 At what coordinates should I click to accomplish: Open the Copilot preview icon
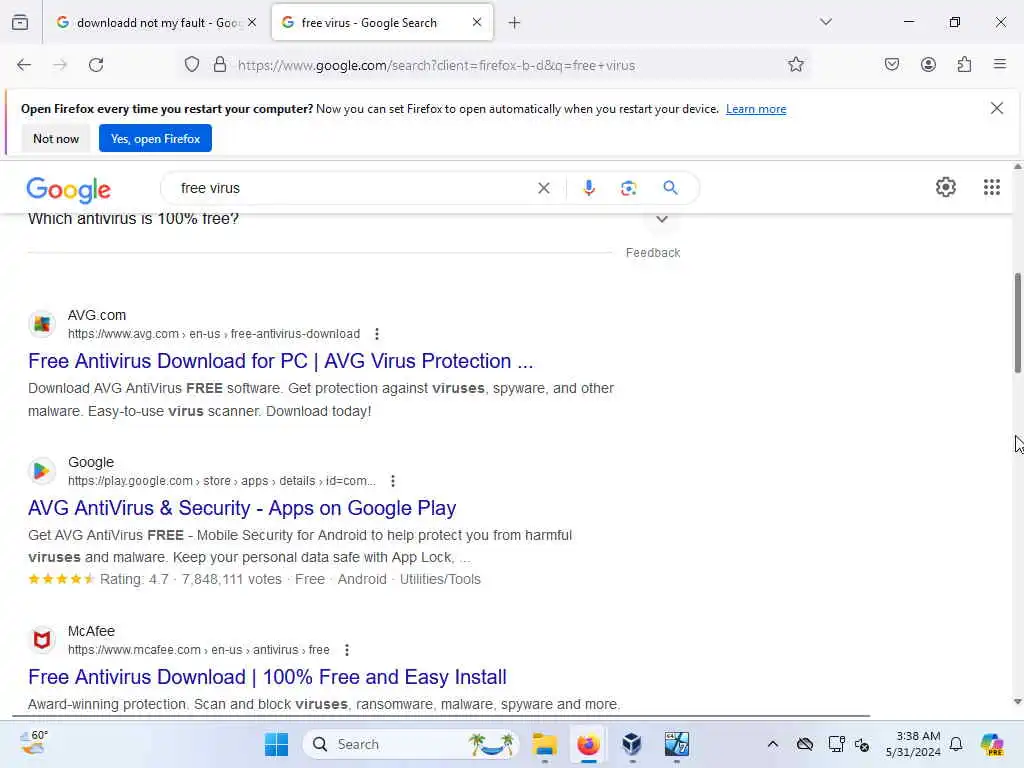tap(992, 744)
